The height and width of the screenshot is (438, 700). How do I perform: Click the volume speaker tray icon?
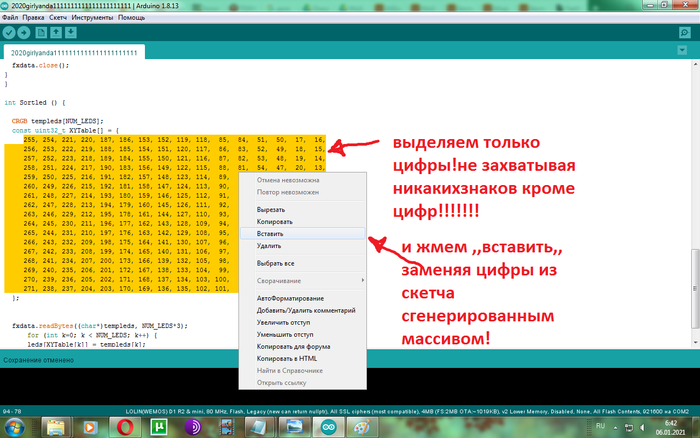tap(642, 428)
